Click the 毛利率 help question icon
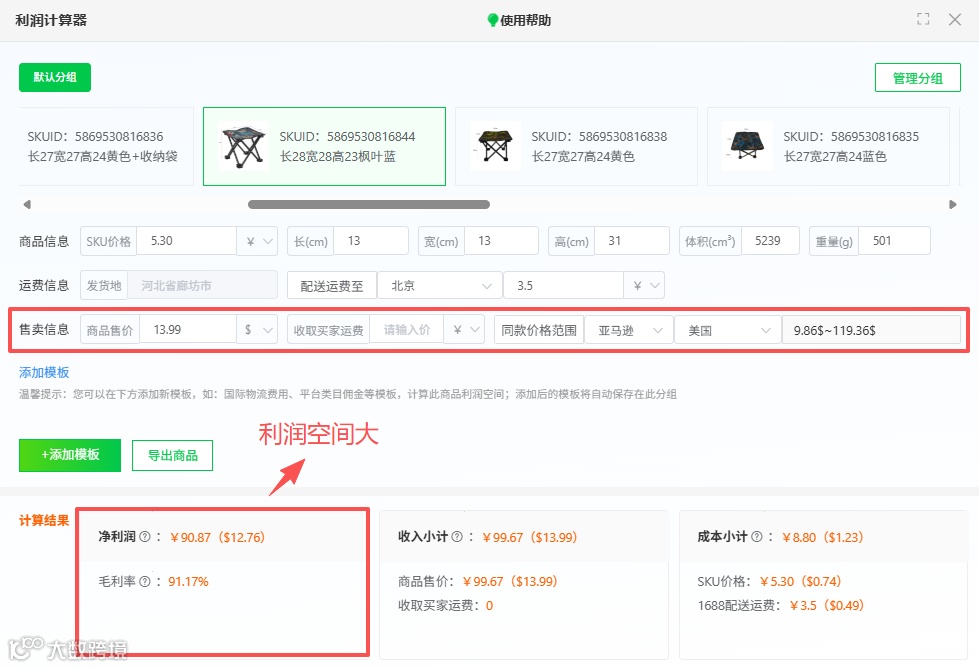Screen dimensions: 979x668 (145, 582)
